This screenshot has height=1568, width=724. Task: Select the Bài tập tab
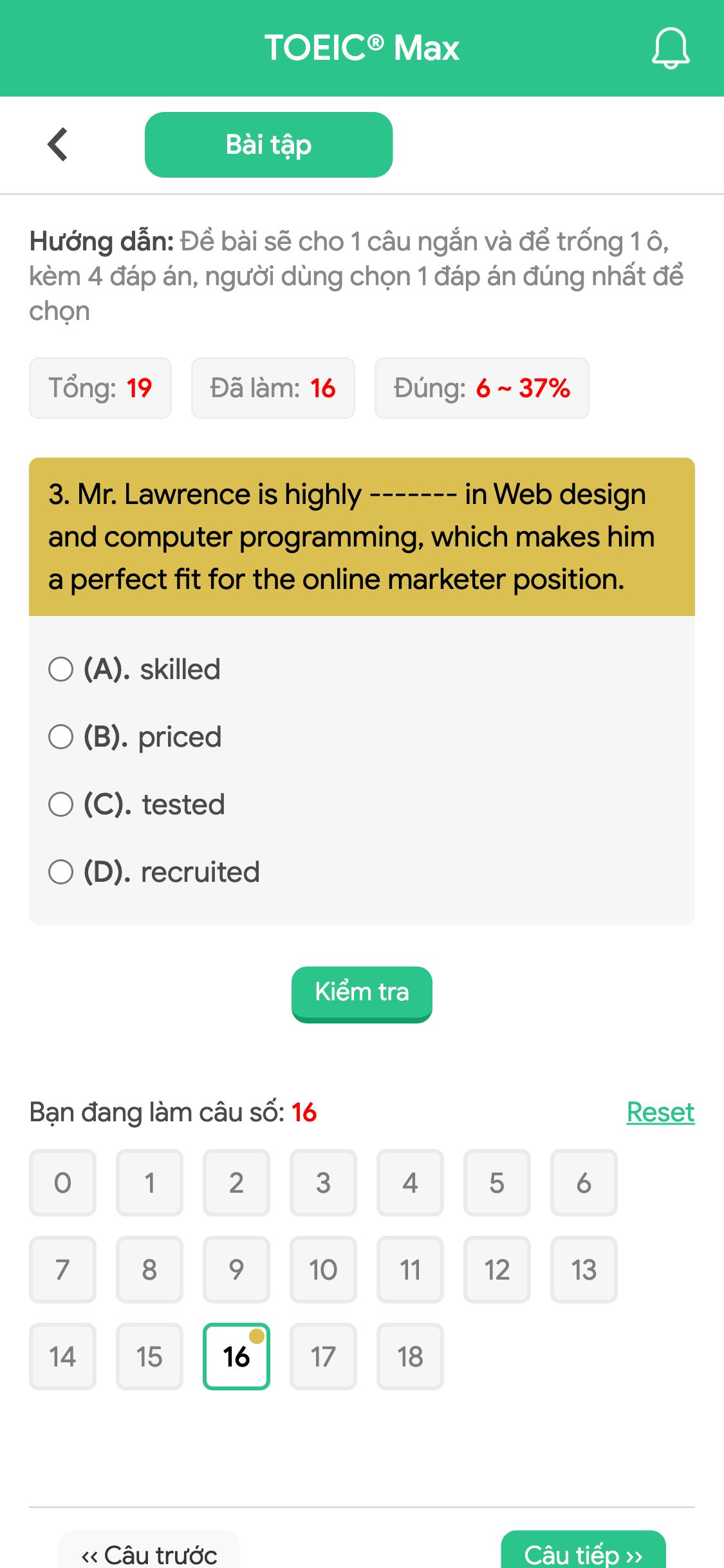click(268, 144)
